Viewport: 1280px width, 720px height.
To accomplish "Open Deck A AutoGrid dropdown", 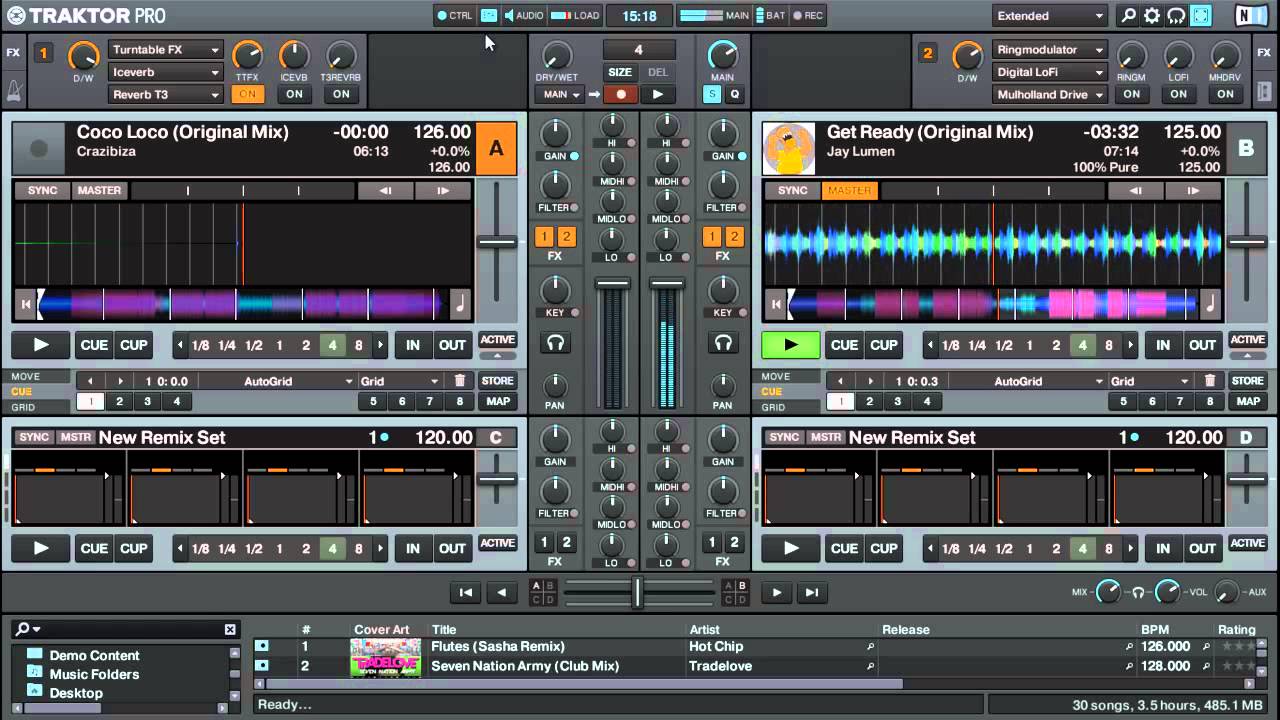I will coord(277,381).
